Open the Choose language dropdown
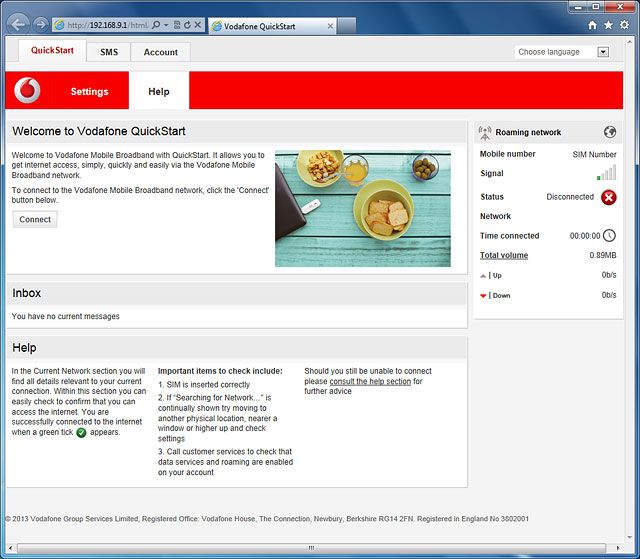Viewport: 640px width, 559px height. click(563, 52)
